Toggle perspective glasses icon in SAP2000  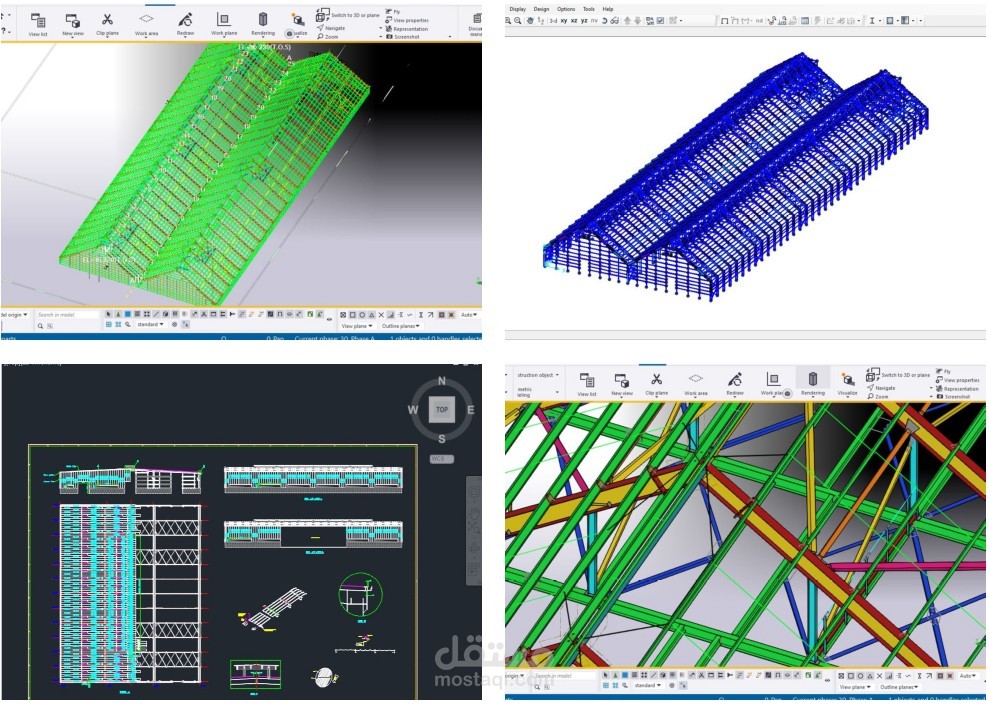click(x=614, y=20)
